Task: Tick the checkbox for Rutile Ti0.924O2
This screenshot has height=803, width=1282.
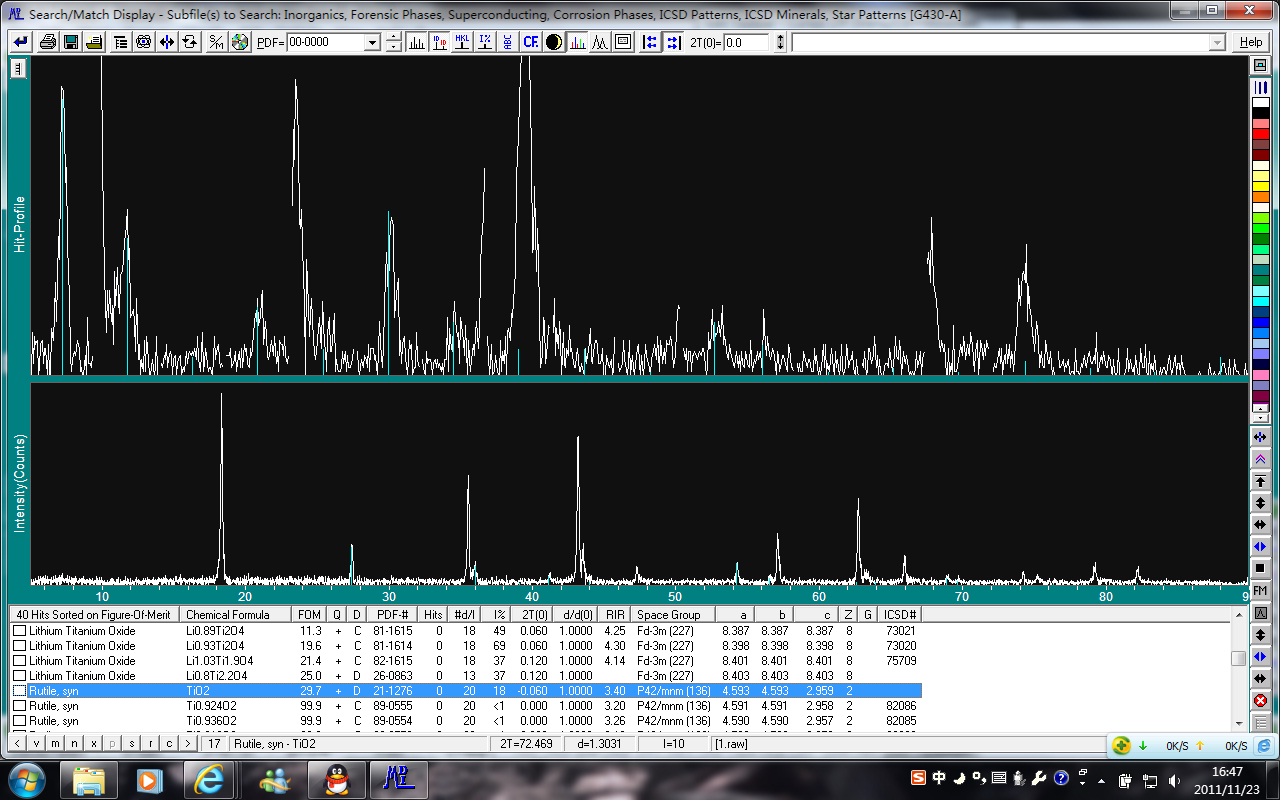Action: click(x=19, y=706)
